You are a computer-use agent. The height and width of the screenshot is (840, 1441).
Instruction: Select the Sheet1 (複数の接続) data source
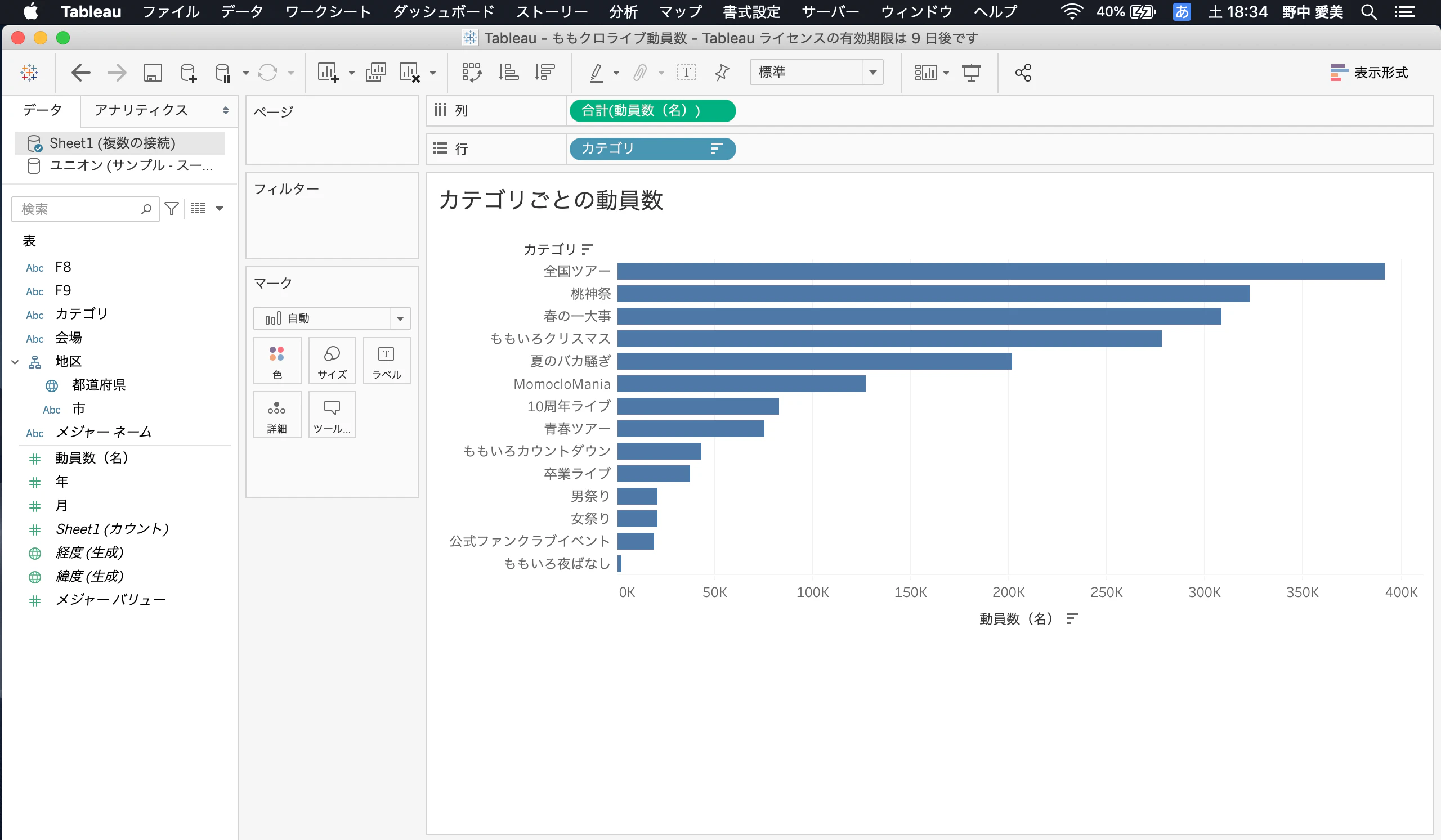click(119, 143)
